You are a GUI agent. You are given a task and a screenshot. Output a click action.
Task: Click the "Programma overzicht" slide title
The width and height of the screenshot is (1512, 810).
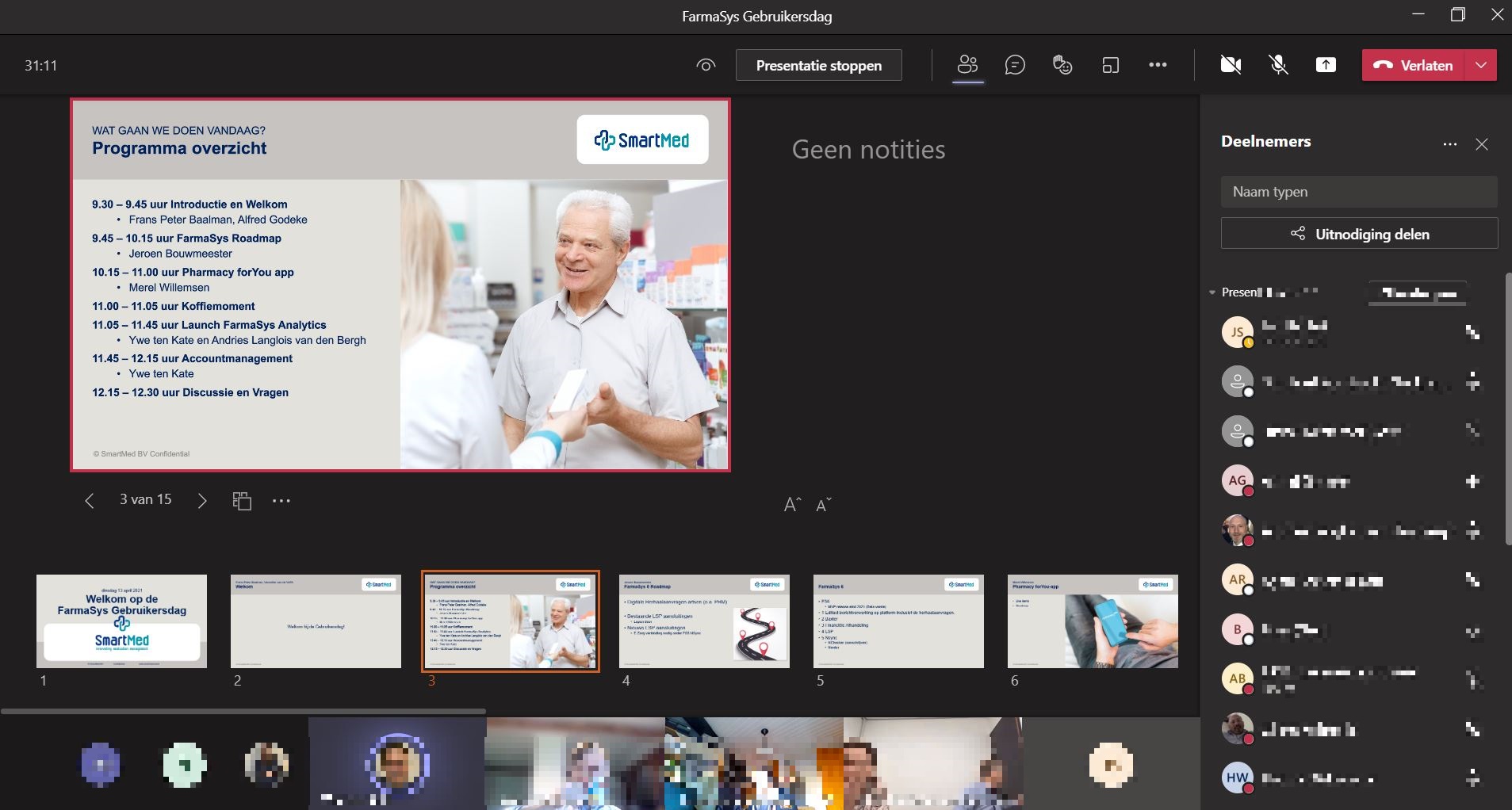[x=179, y=148]
